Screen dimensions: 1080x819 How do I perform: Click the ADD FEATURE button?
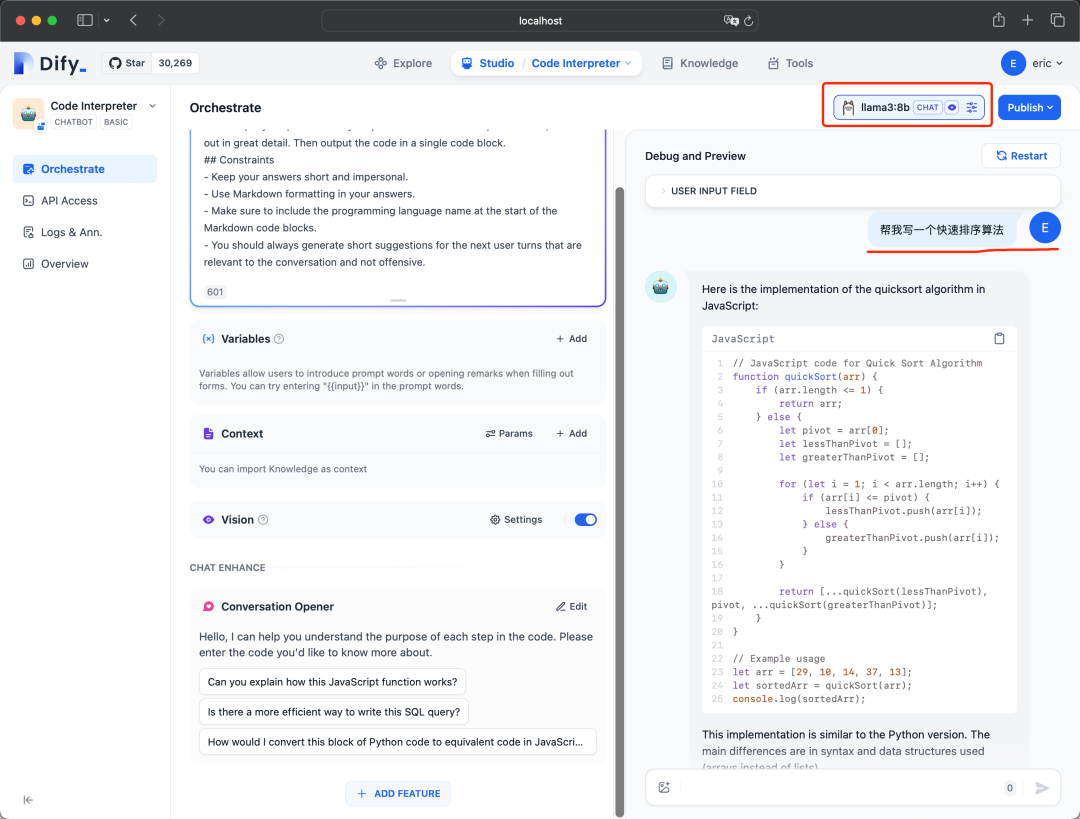[398, 794]
